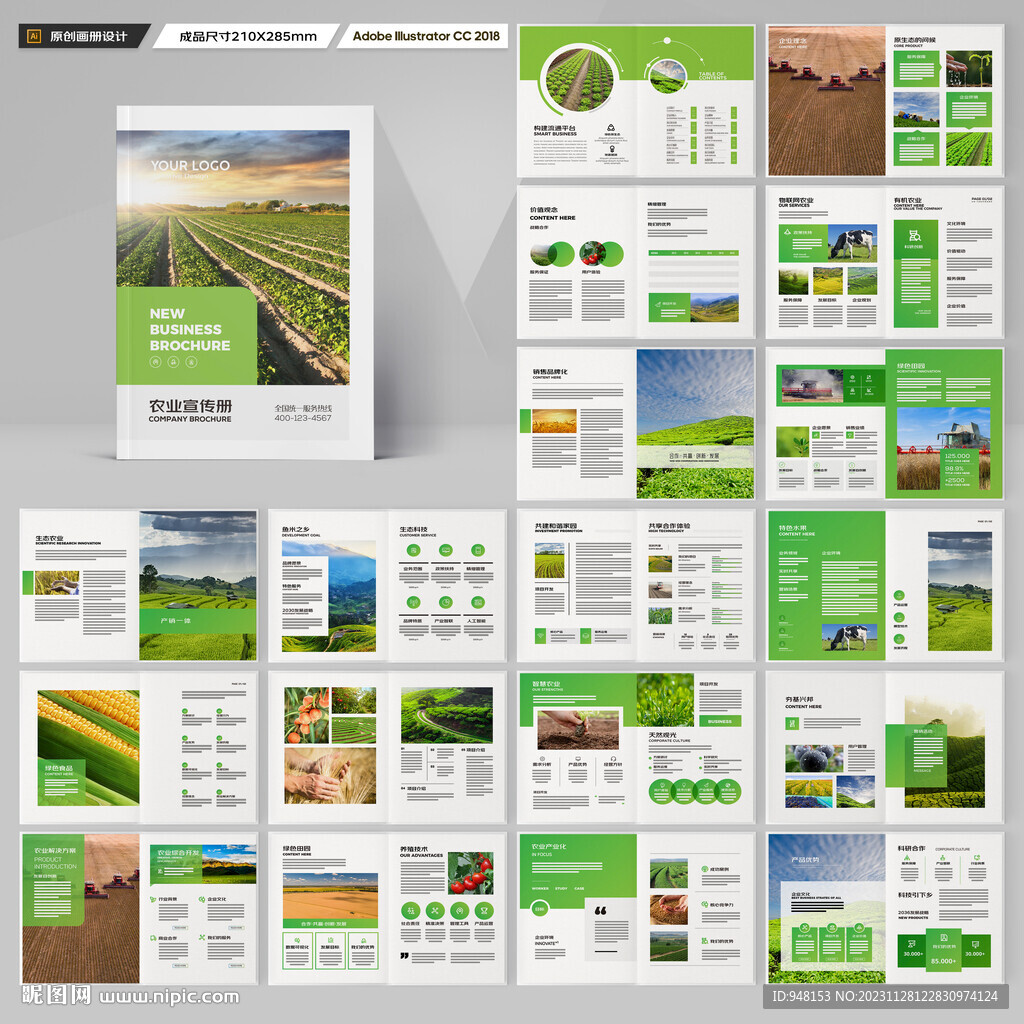The height and width of the screenshot is (1024, 1024).
Task: Click the 企业文化 icon on 农业综合开发 page
Action: 202,899
